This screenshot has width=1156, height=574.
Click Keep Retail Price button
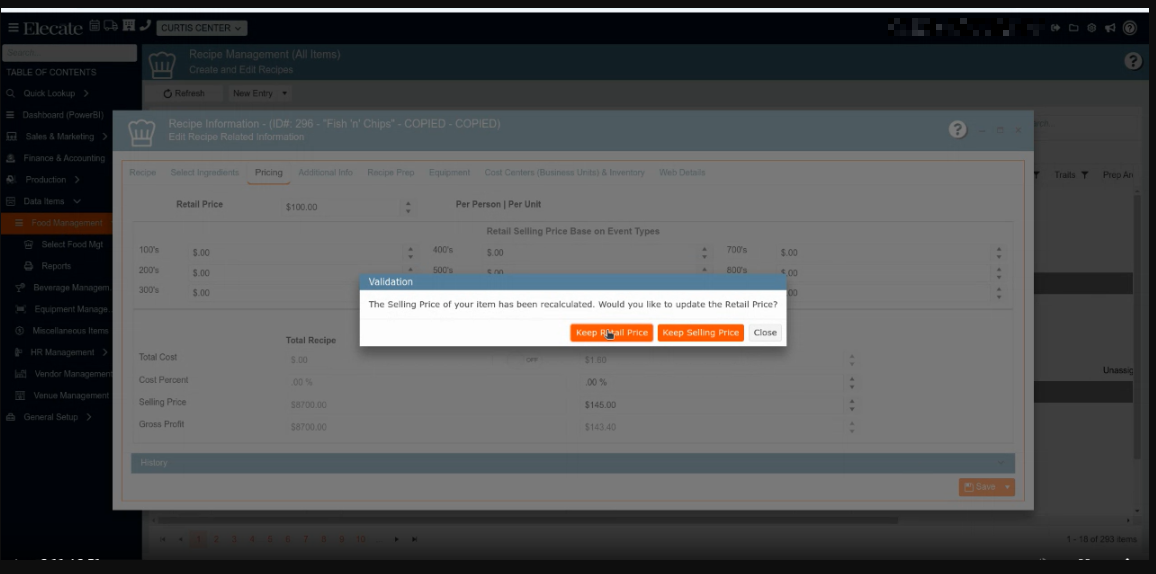(x=611, y=333)
